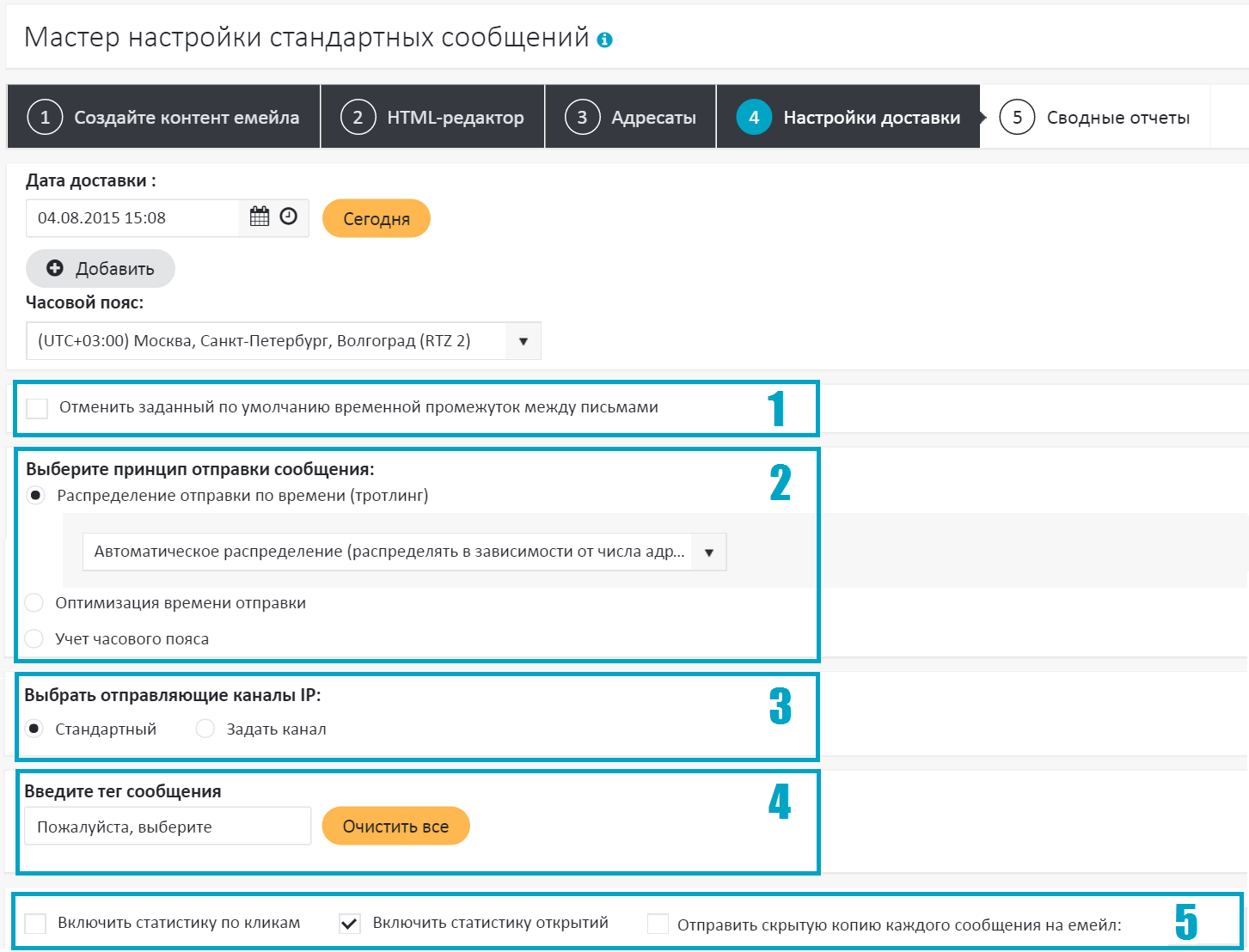Go to step 5 Сводные отчеты
Screen dimensions: 1249x952
pyautogui.click(x=1095, y=117)
